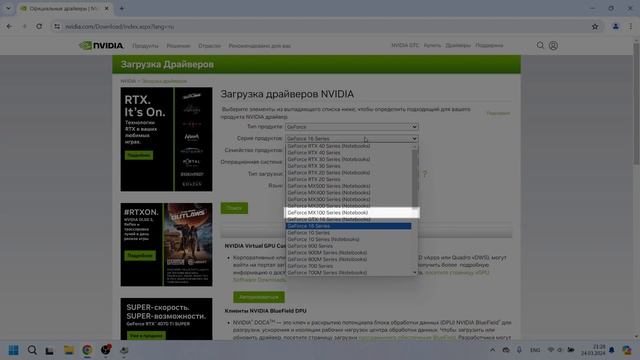
Task: Show hidden system tray icons
Action: point(492,350)
